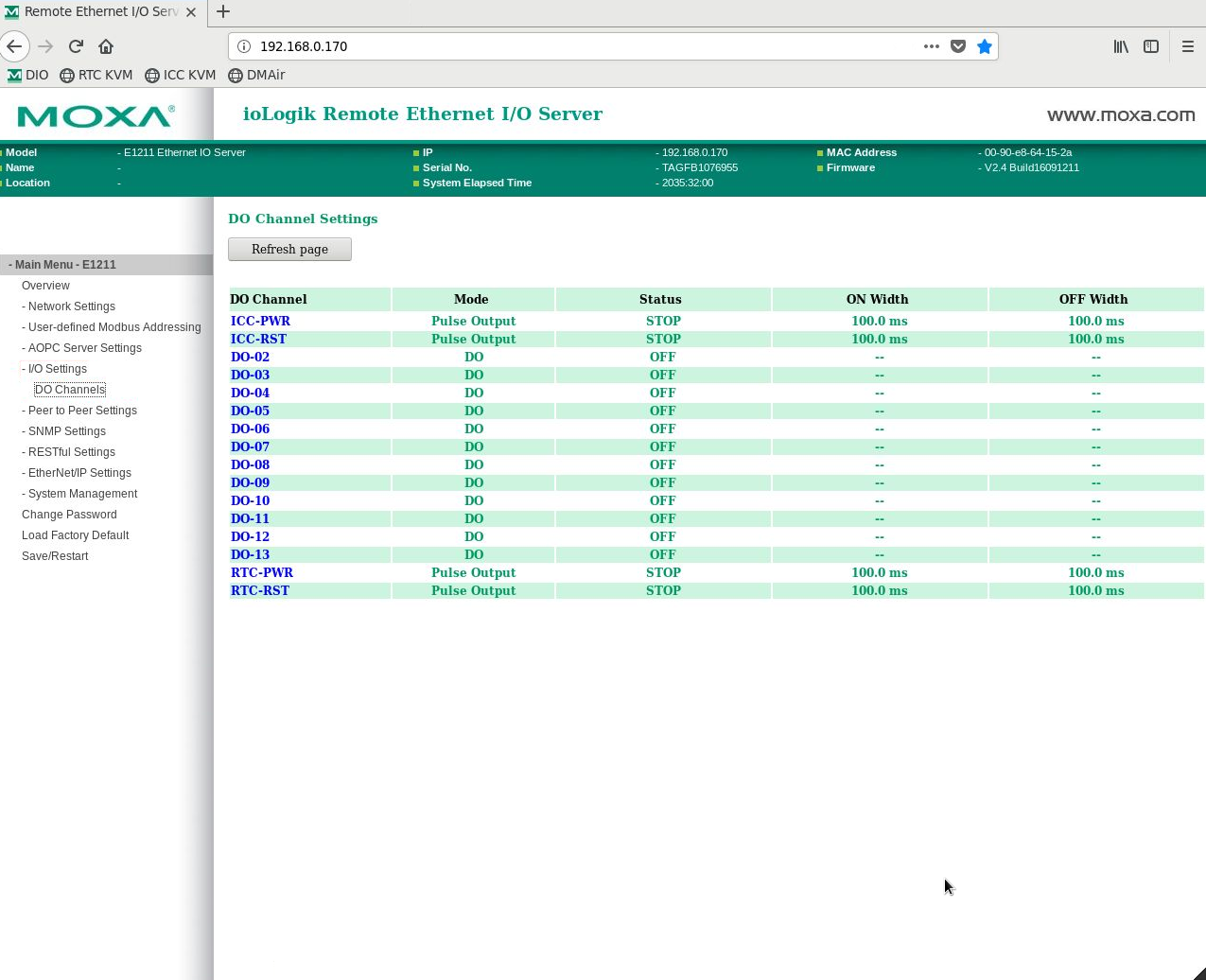This screenshot has width=1206, height=980.
Task: Open the DO-03 channel link
Action: pos(250,375)
